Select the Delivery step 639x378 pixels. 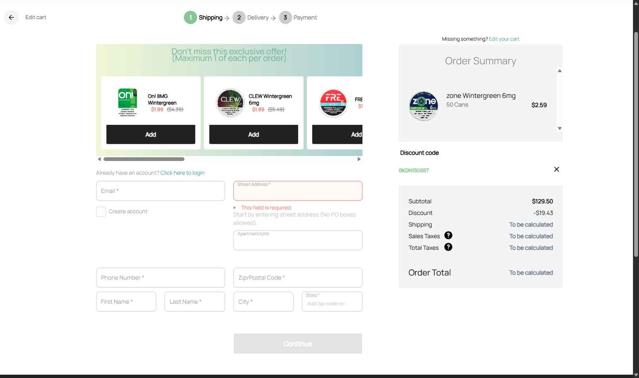pyautogui.click(x=251, y=18)
